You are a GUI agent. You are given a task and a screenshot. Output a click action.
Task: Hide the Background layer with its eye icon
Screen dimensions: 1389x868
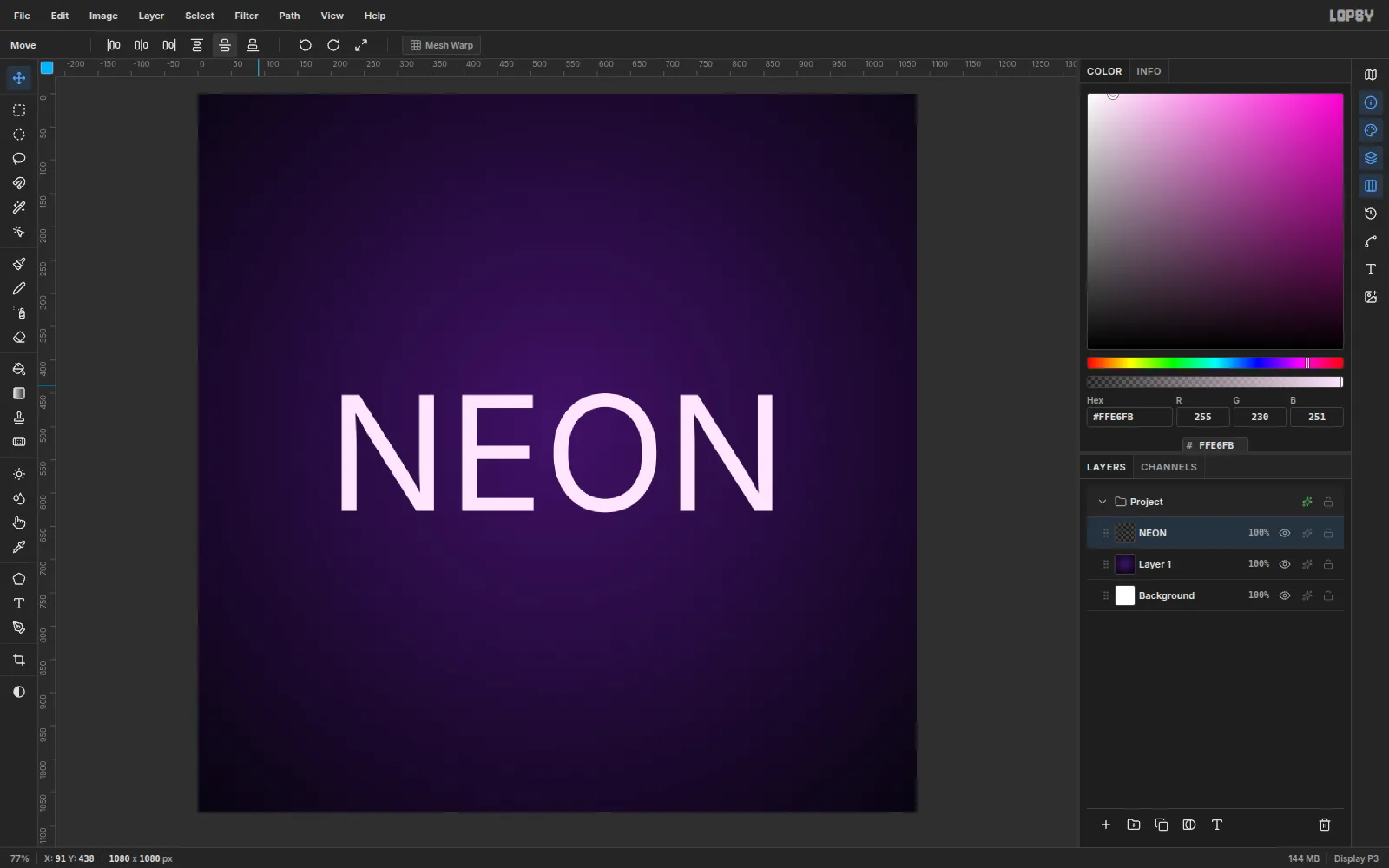coord(1285,595)
